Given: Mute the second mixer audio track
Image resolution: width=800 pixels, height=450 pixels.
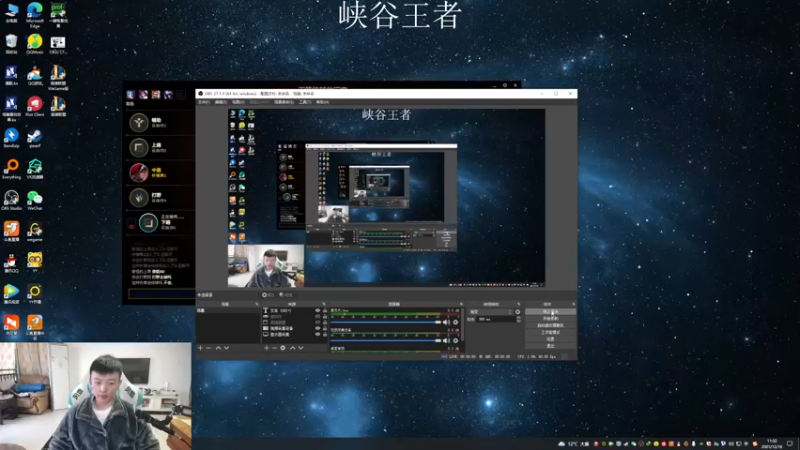Looking at the screenshot, I should coord(446,341).
